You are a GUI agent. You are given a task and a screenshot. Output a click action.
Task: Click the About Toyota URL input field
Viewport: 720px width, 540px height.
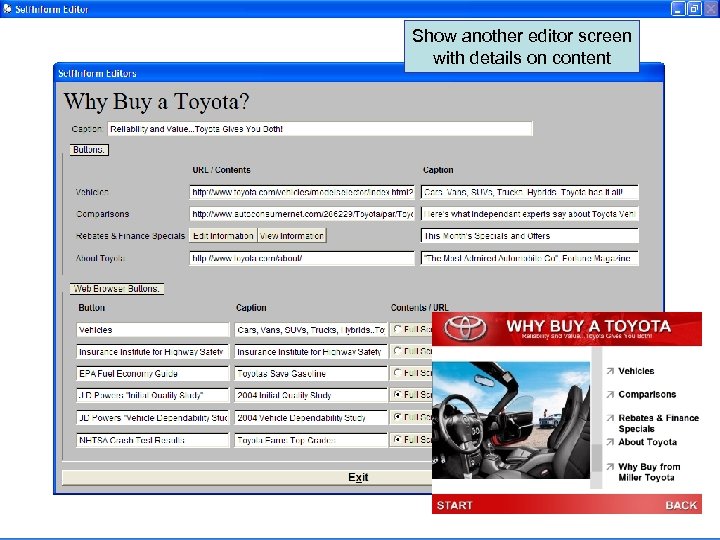302,258
